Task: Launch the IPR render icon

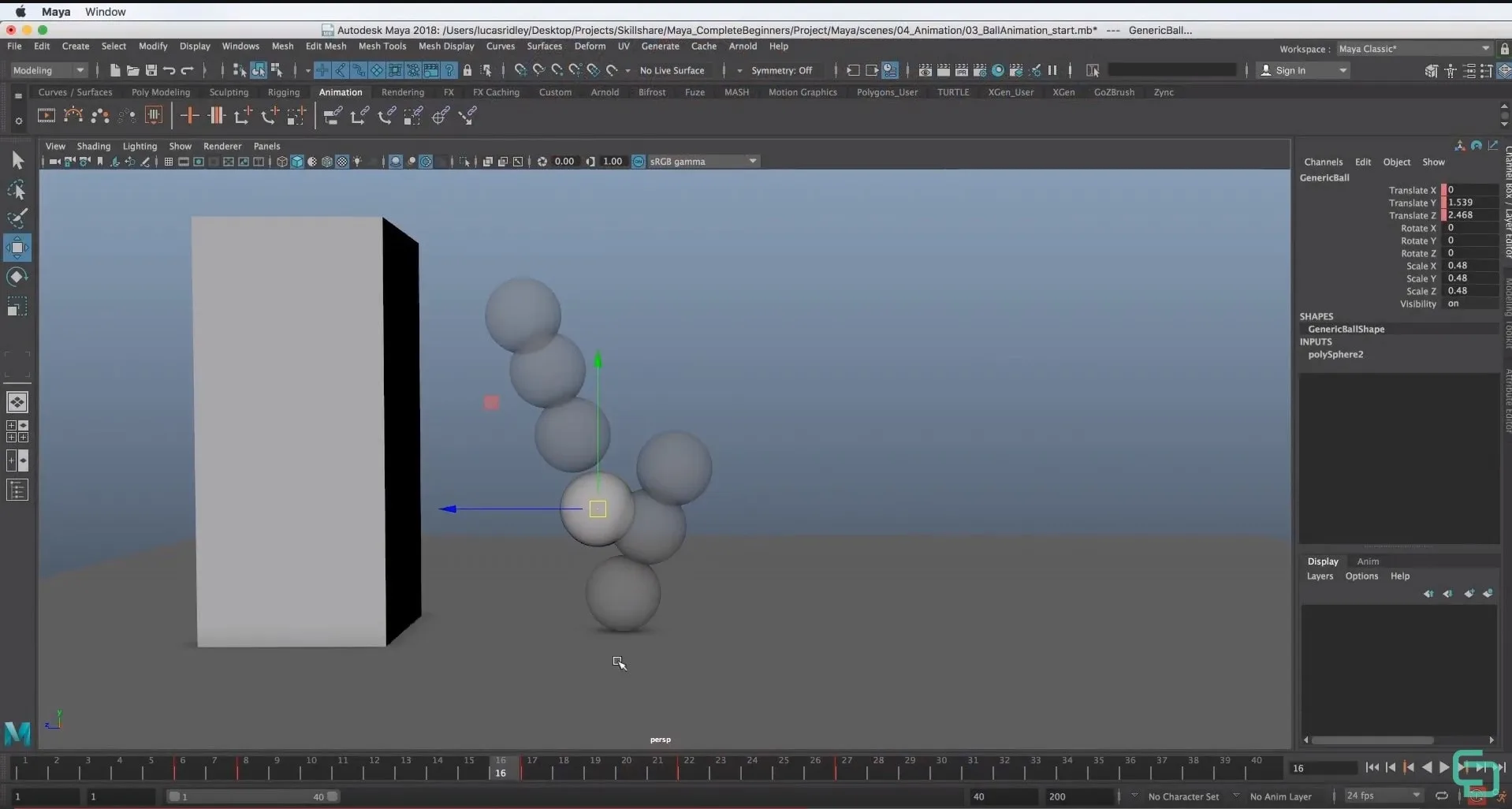Action: pyautogui.click(x=963, y=70)
